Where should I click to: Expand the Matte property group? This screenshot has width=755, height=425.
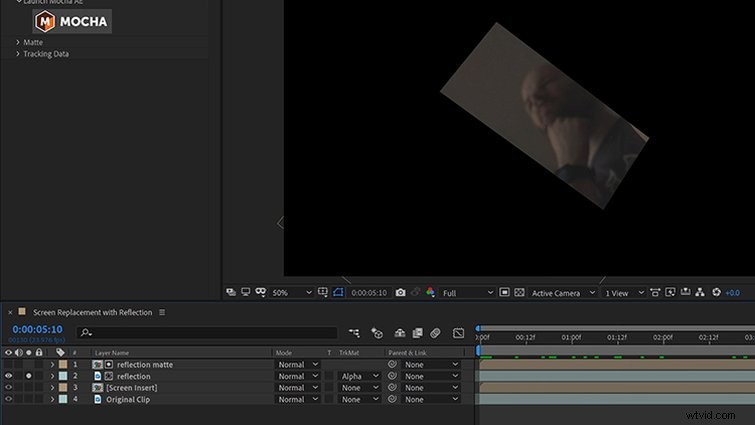18,42
